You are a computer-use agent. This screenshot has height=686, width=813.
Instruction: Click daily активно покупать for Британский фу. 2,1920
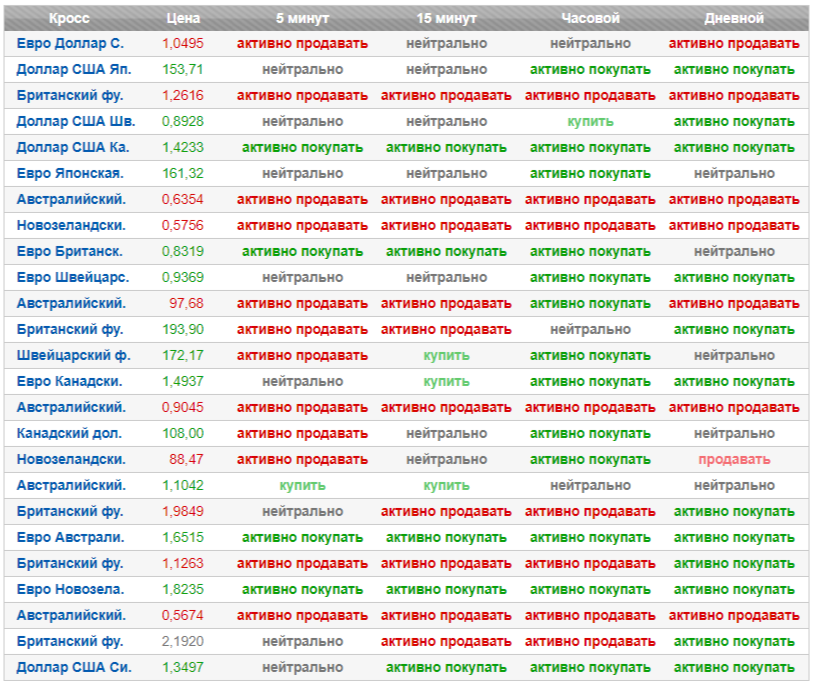734,641
